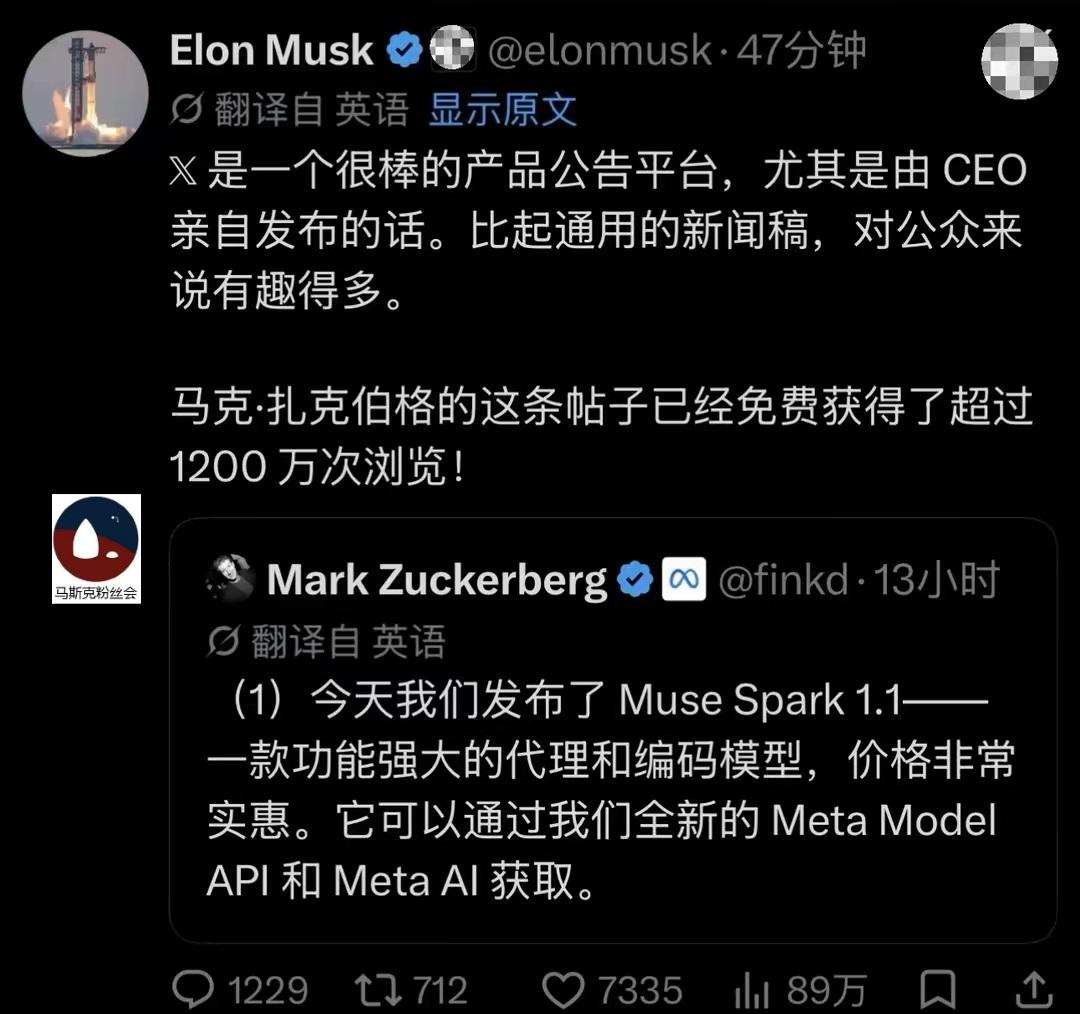This screenshot has width=1080, height=1014.
Task: Bookmark this post
Action: coord(938,990)
